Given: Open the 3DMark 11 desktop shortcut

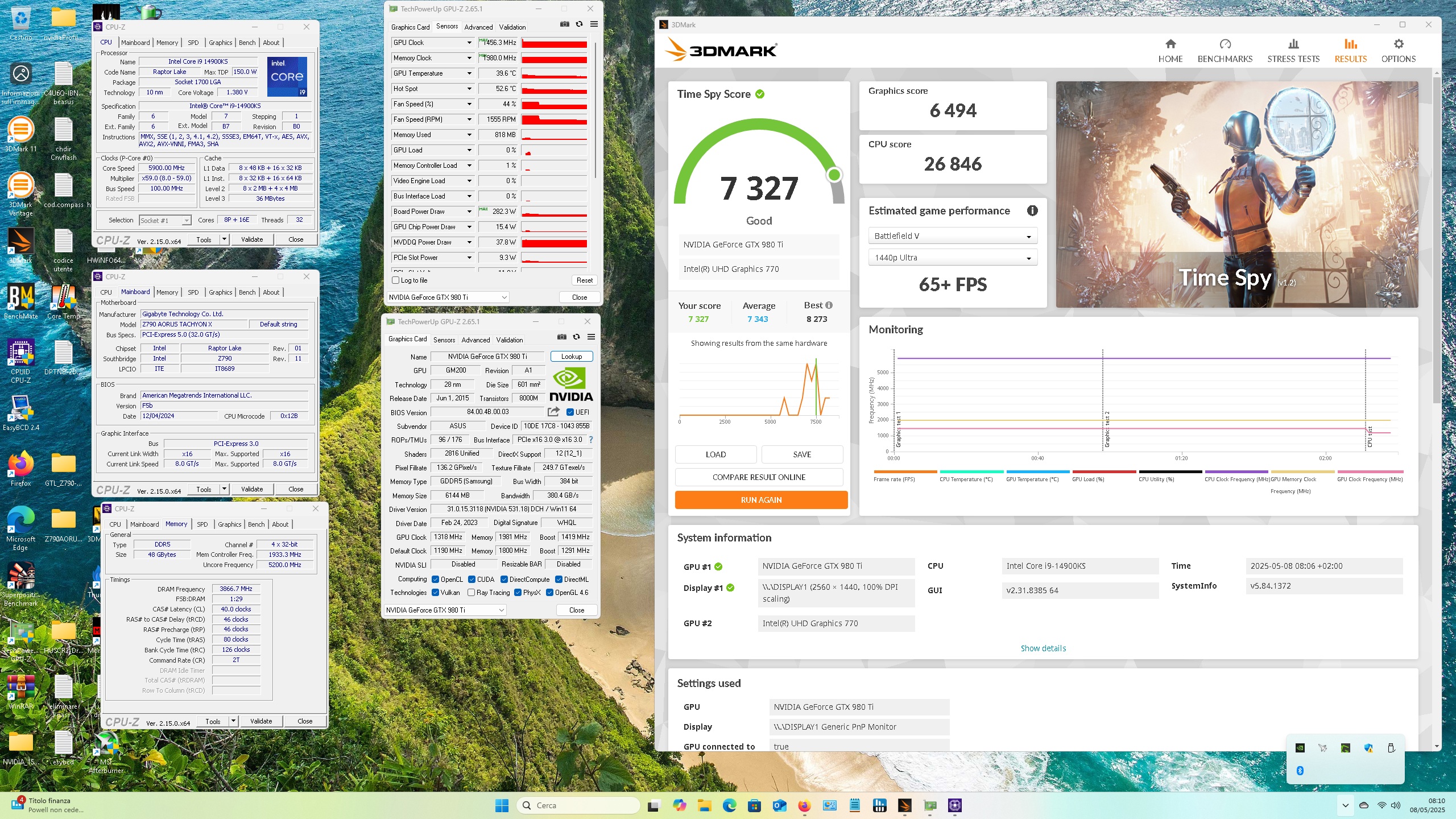Looking at the screenshot, I should 21,135.
